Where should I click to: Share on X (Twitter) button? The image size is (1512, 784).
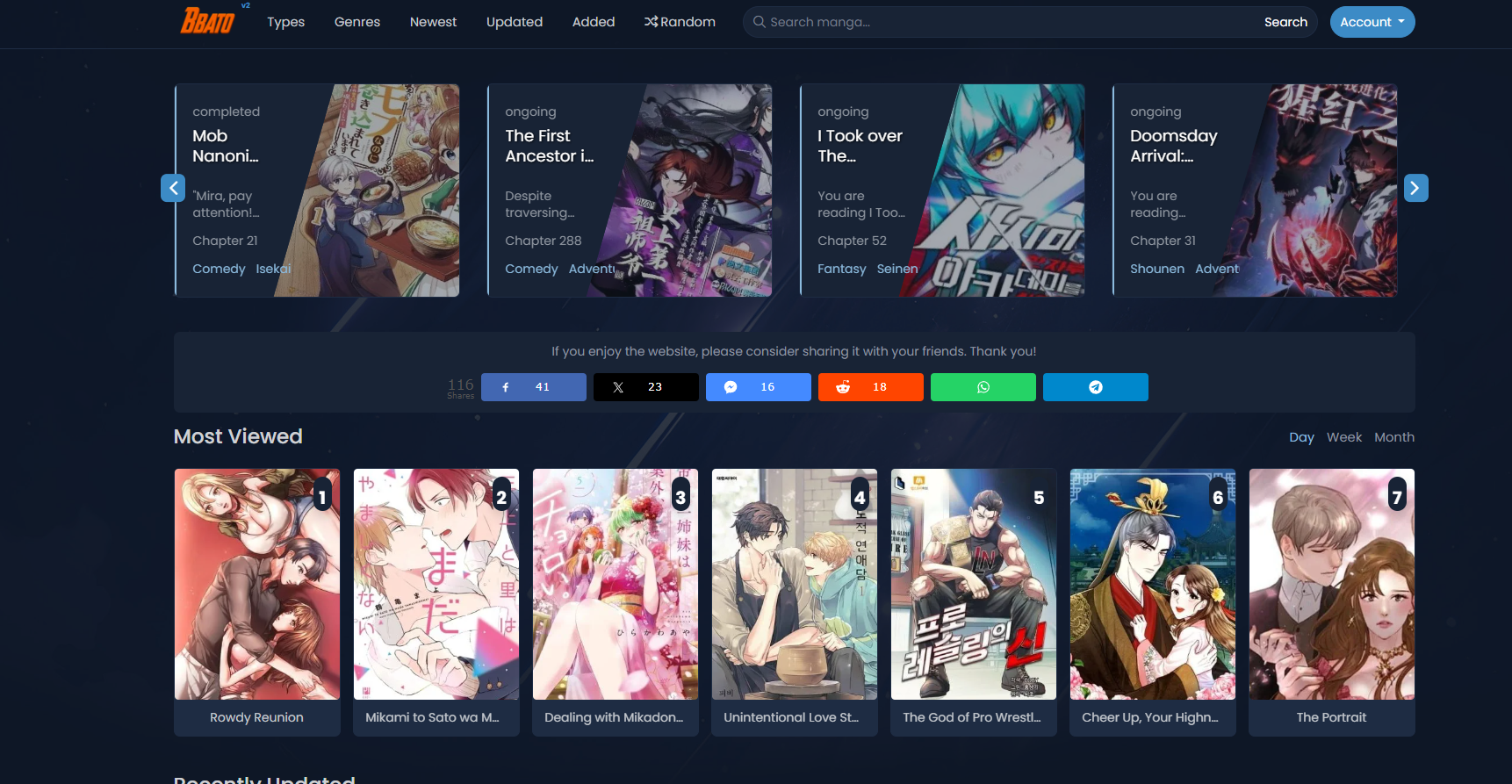(645, 387)
